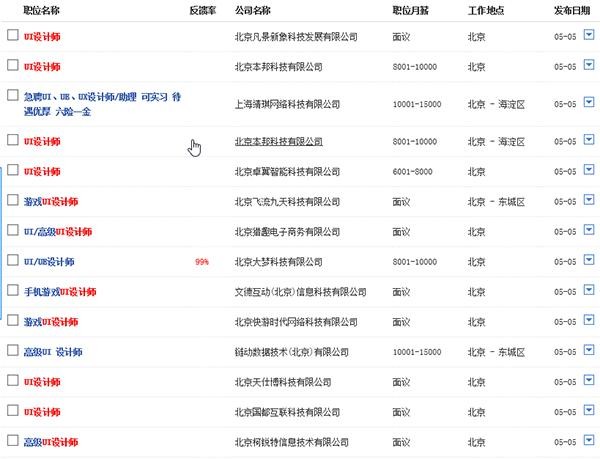Mark the checkbox for 北京卓翼智能科技 row
The width and height of the screenshot is (600, 459).
12,170
